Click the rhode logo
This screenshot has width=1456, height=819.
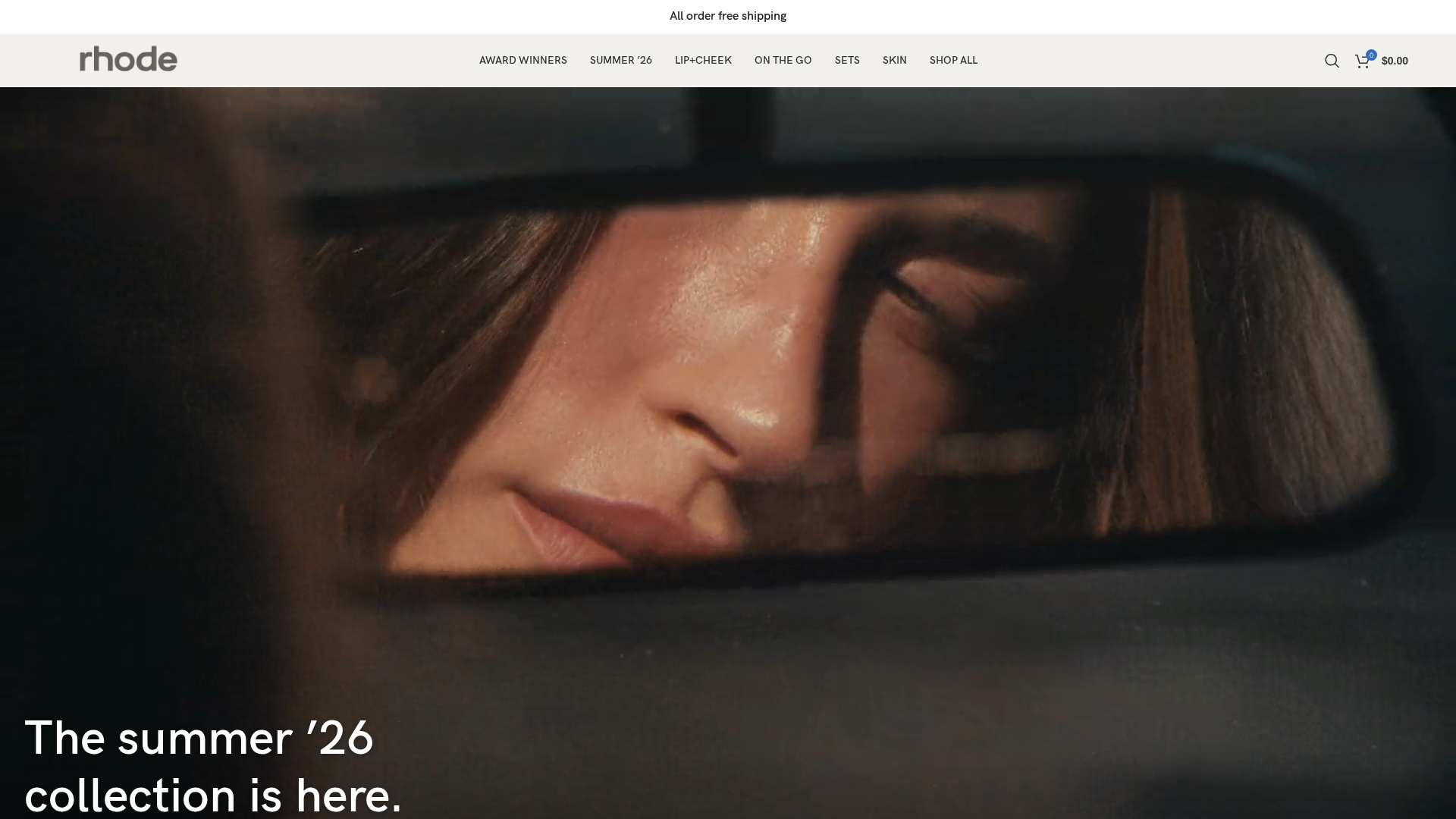click(x=128, y=59)
